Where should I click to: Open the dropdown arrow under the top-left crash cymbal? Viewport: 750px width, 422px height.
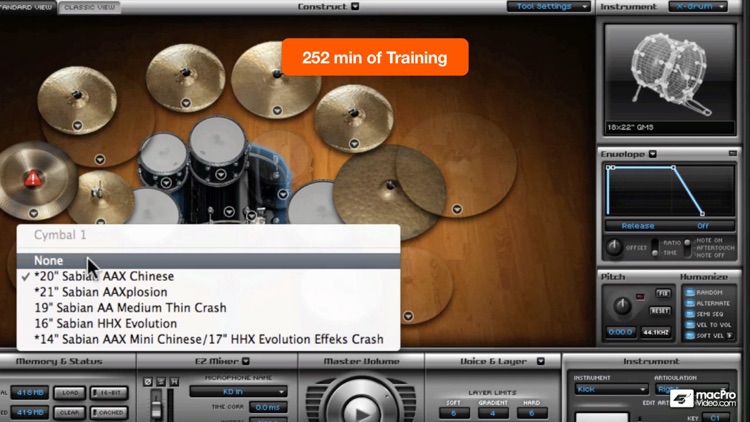[x=77, y=126]
